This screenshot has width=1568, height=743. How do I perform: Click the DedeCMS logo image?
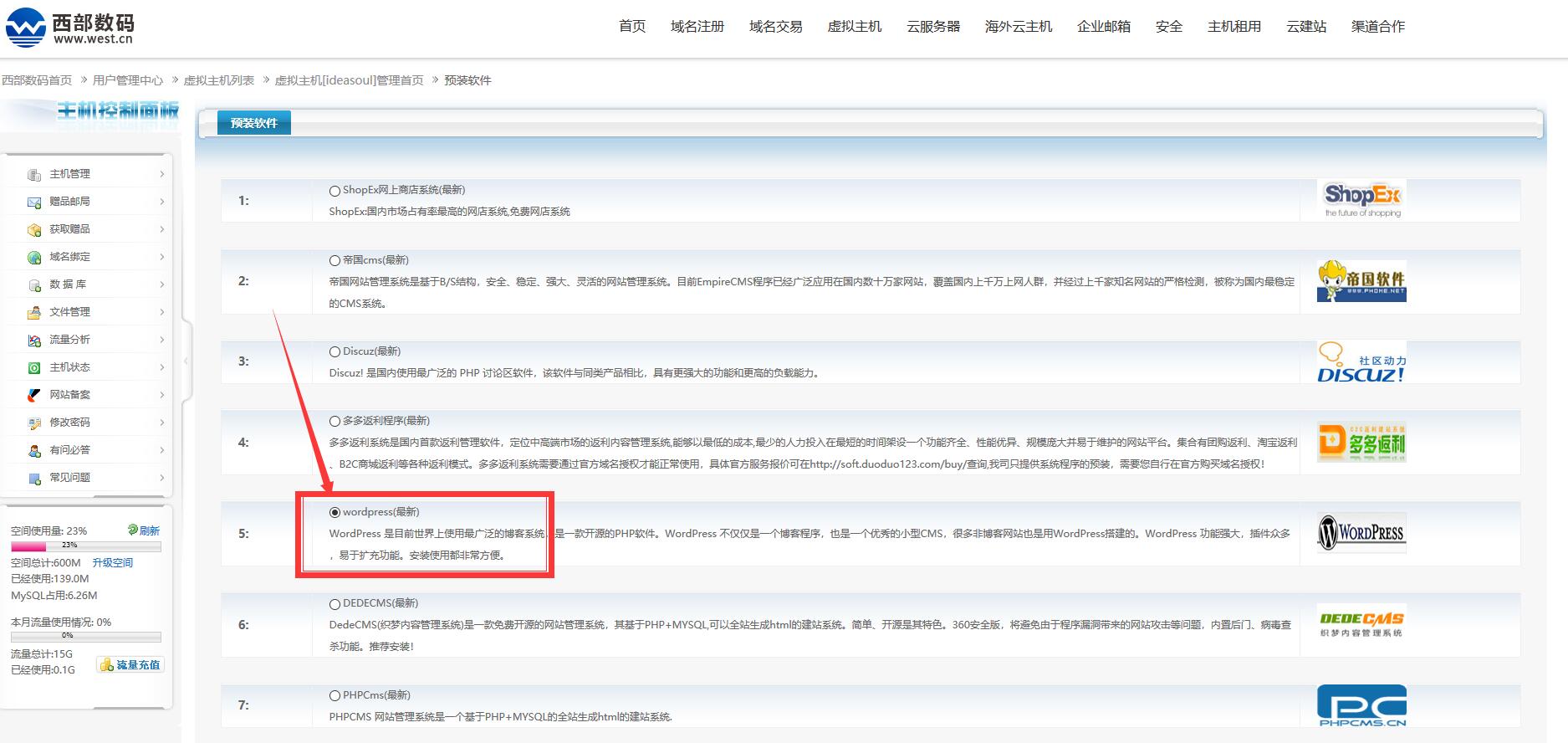pos(1361,624)
